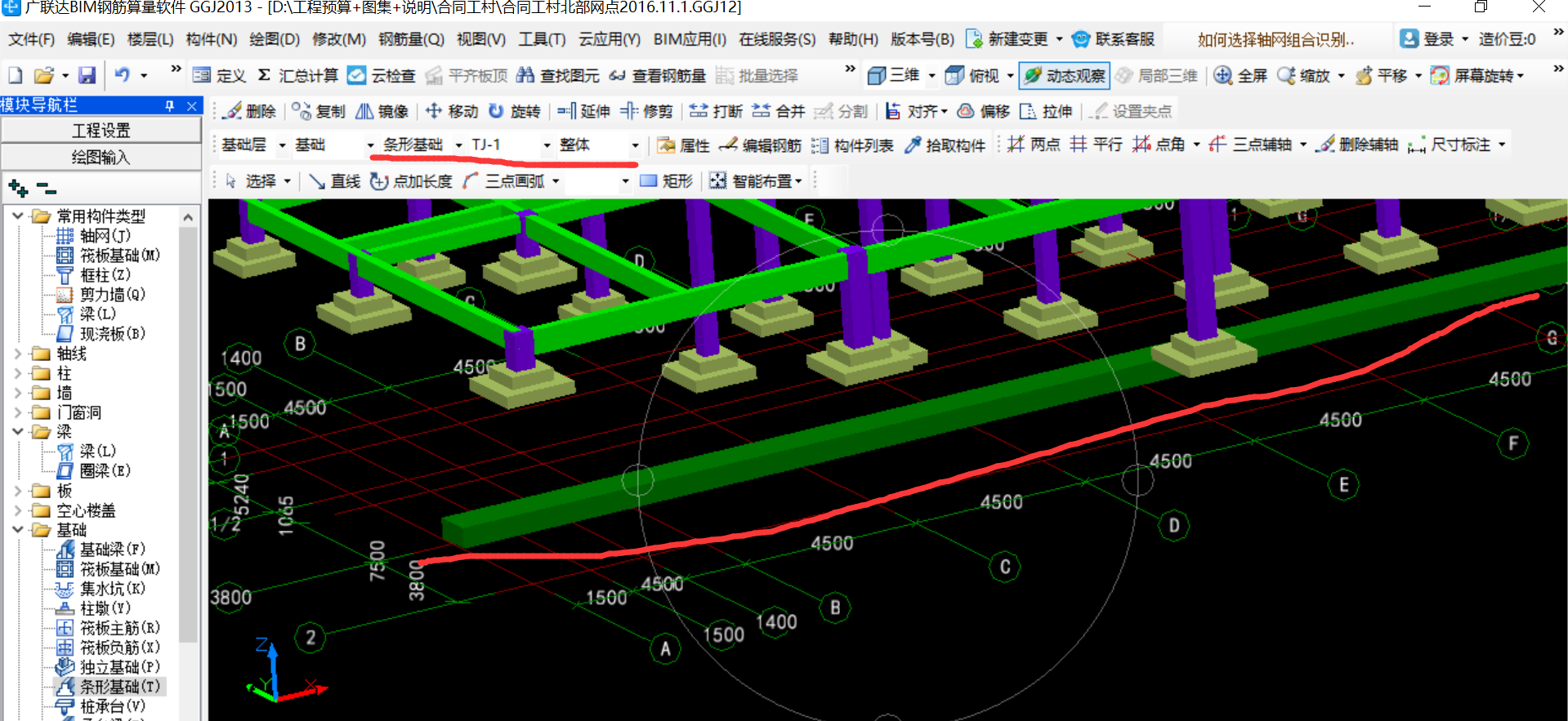Open 查看钢筋量 rebar quantity viewer
This screenshot has width=1568, height=721.
pyautogui.click(x=658, y=76)
